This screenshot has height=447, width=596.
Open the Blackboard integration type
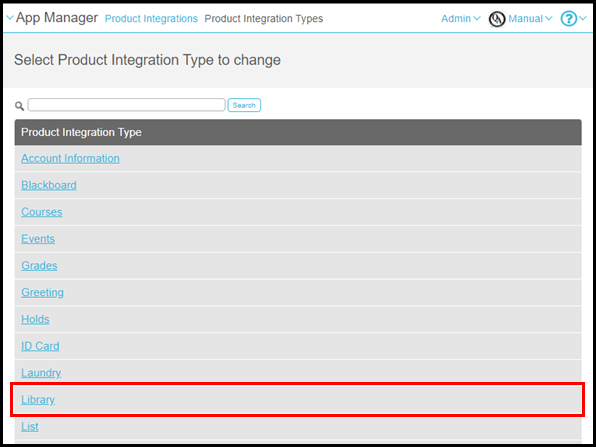click(49, 185)
